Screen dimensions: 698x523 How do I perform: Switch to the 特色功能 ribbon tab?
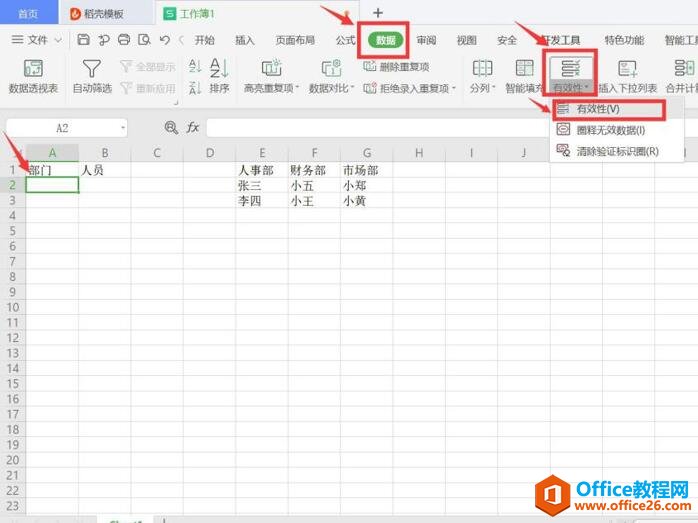[x=624, y=40]
